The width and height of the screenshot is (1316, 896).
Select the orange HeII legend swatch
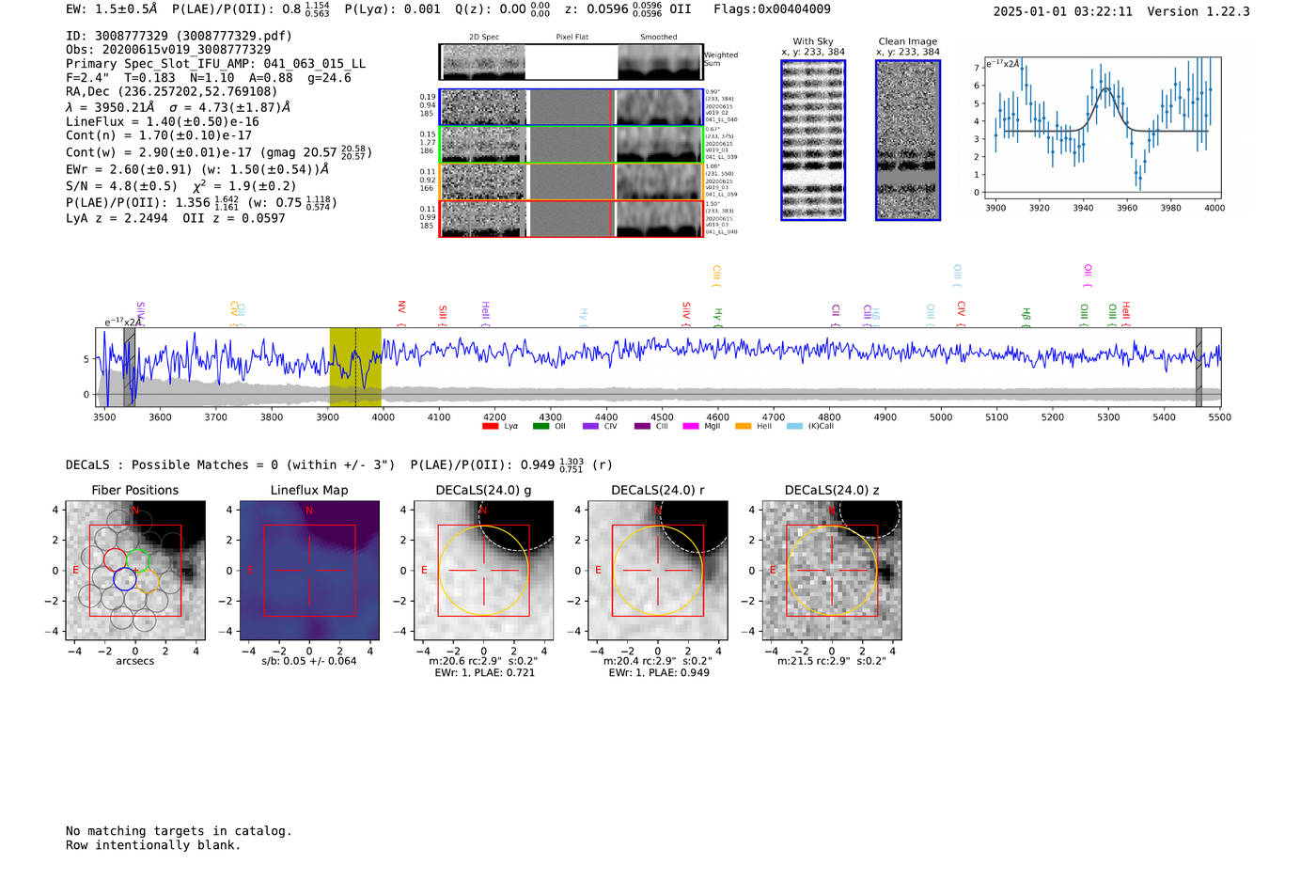click(x=743, y=426)
